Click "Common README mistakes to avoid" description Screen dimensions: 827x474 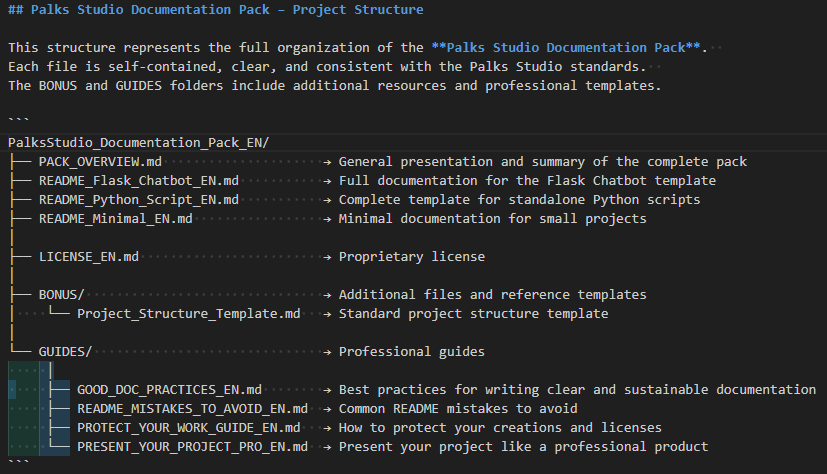pyautogui.click(x=458, y=409)
